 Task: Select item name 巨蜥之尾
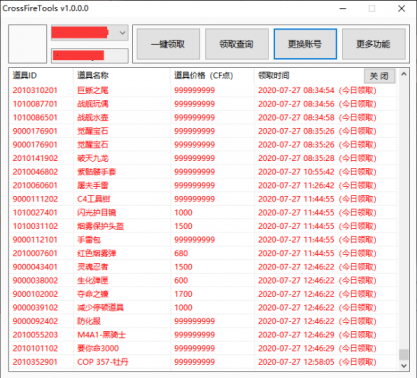click(93, 90)
